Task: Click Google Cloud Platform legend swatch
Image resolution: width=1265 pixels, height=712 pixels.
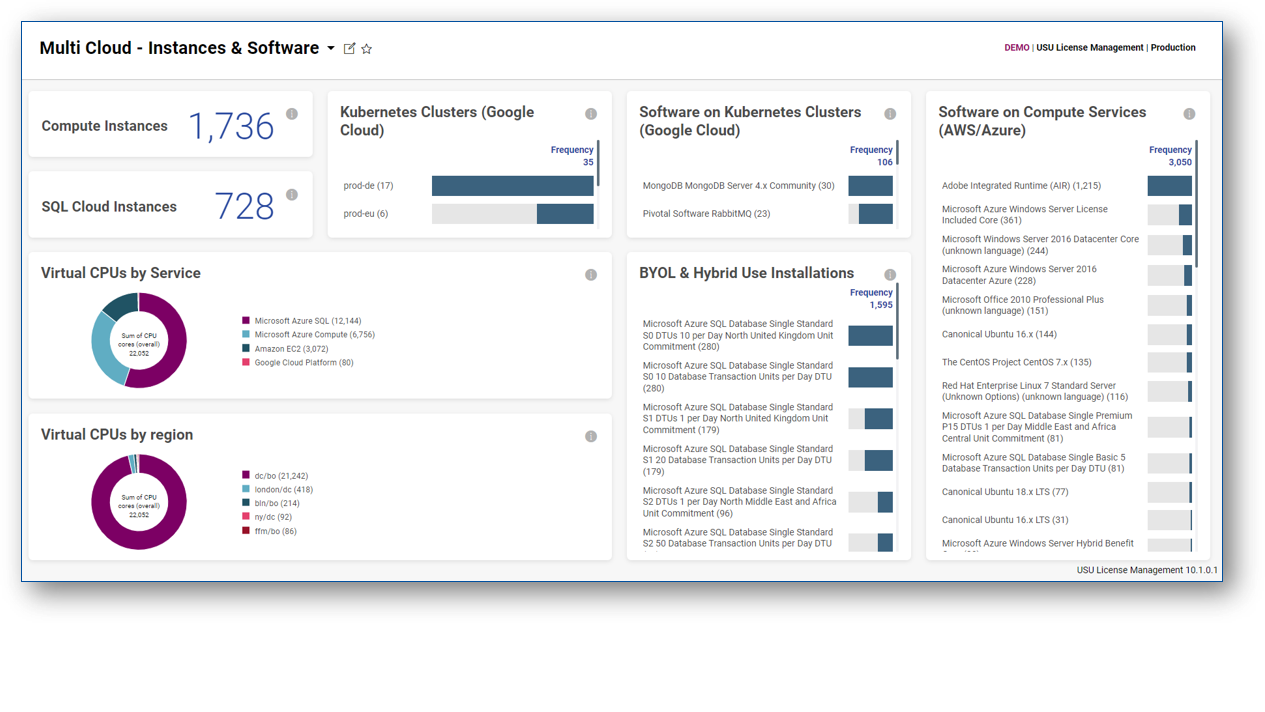Action: point(246,363)
